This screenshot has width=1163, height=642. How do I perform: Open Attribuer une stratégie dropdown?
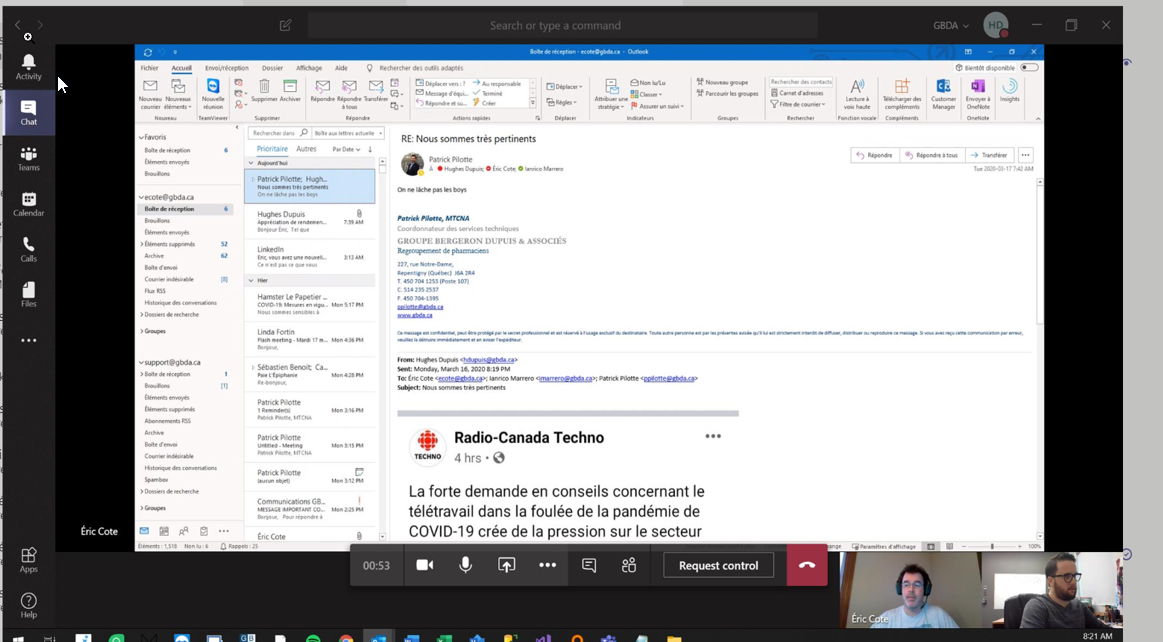(x=611, y=95)
